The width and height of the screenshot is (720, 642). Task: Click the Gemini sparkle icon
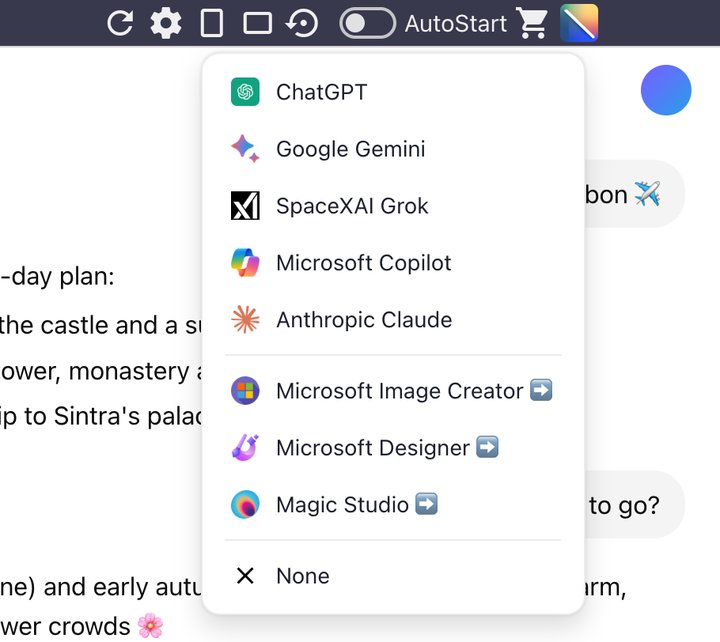coord(245,149)
